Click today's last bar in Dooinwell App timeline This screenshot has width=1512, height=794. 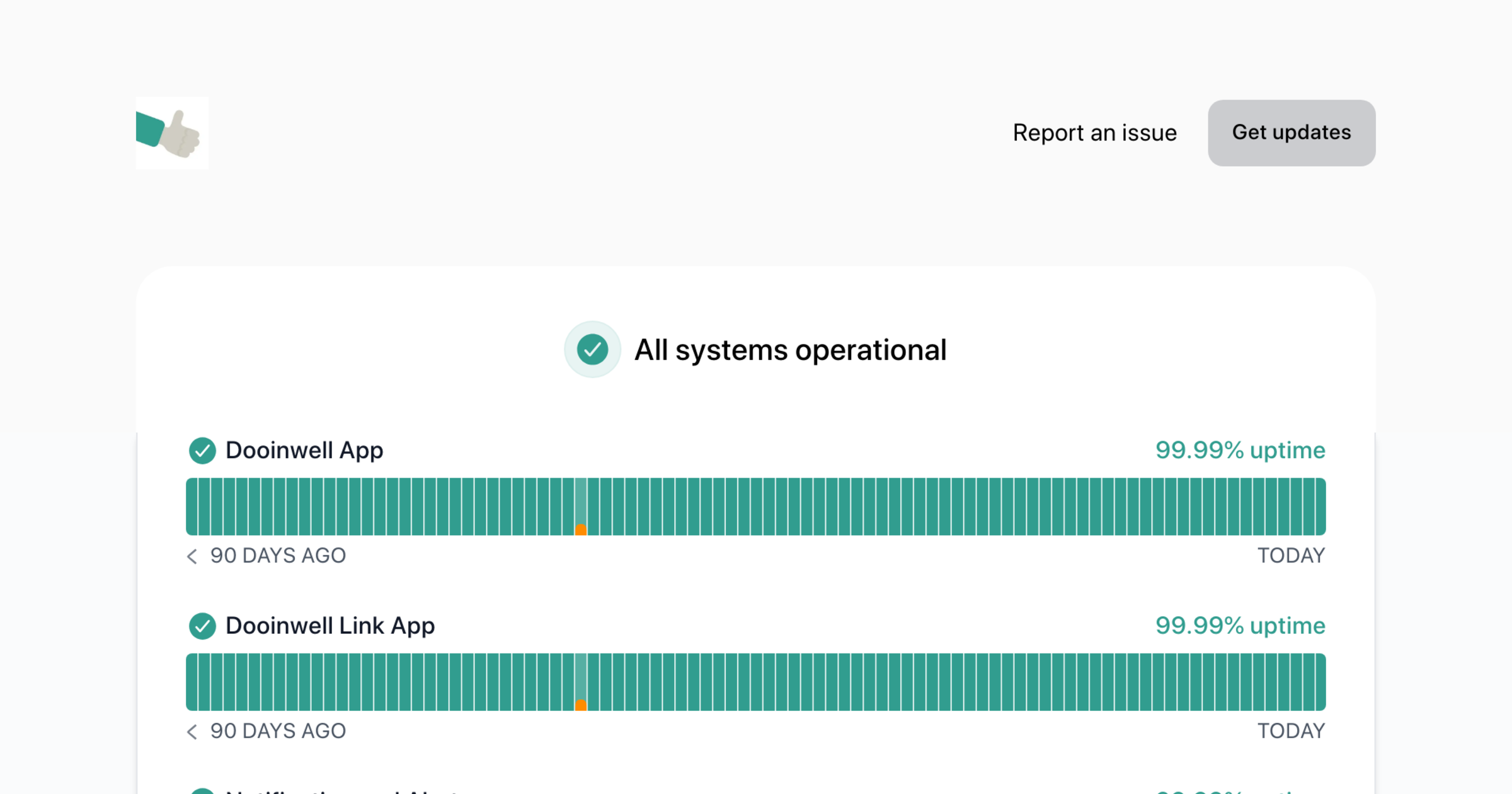[1320, 506]
